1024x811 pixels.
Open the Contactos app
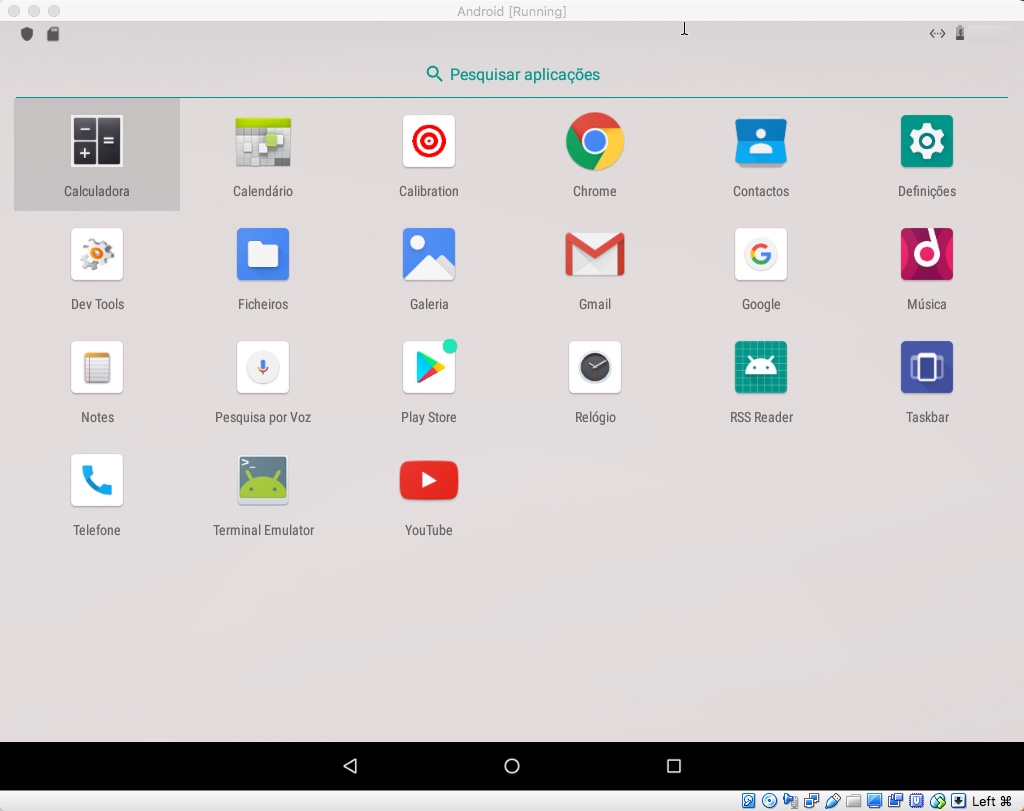coord(760,141)
